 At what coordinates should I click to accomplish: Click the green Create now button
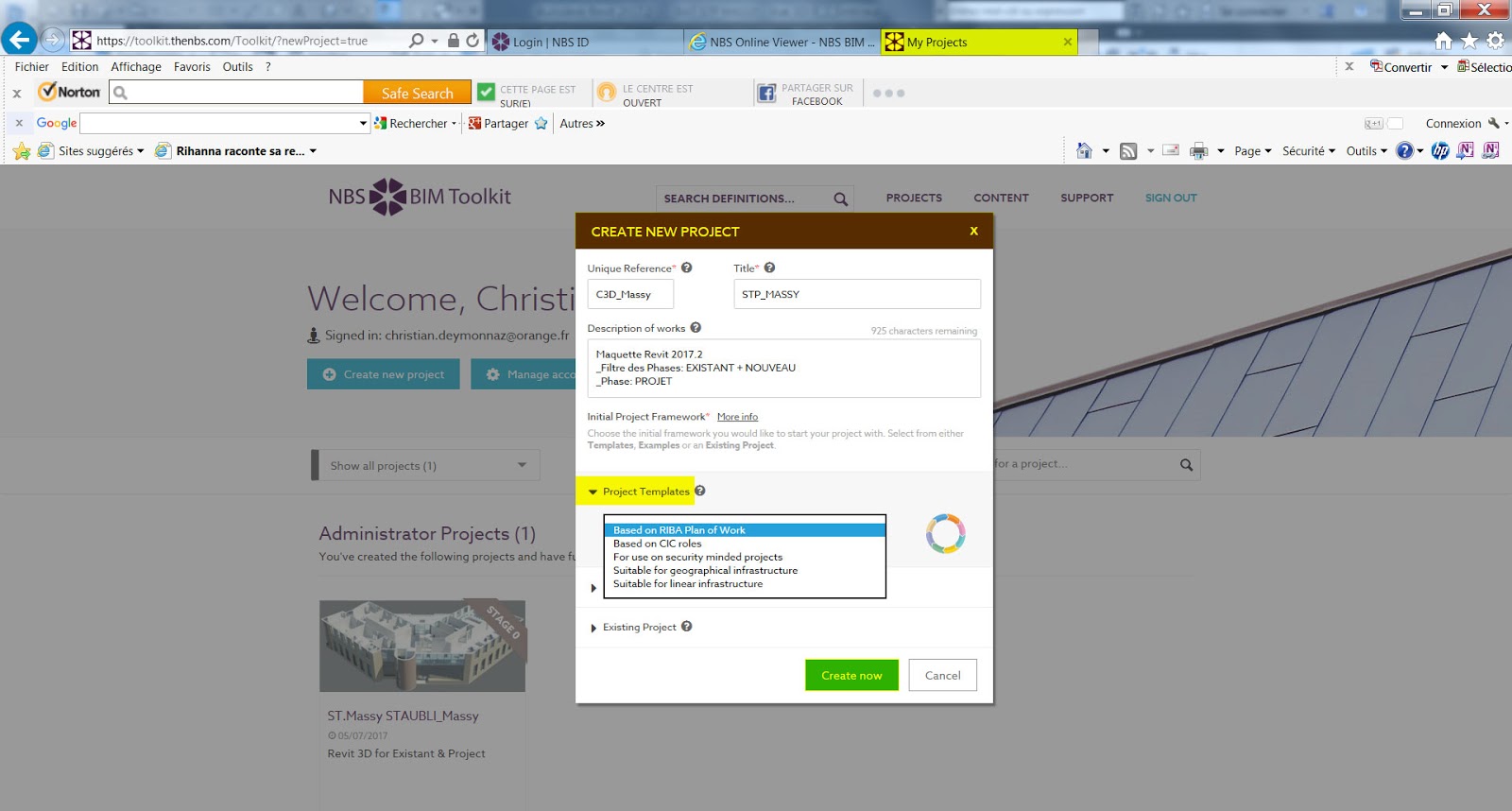(x=851, y=675)
